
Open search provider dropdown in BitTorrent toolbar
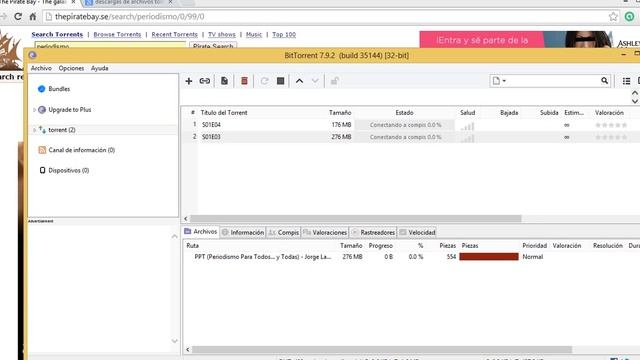[x=499, y=81]
